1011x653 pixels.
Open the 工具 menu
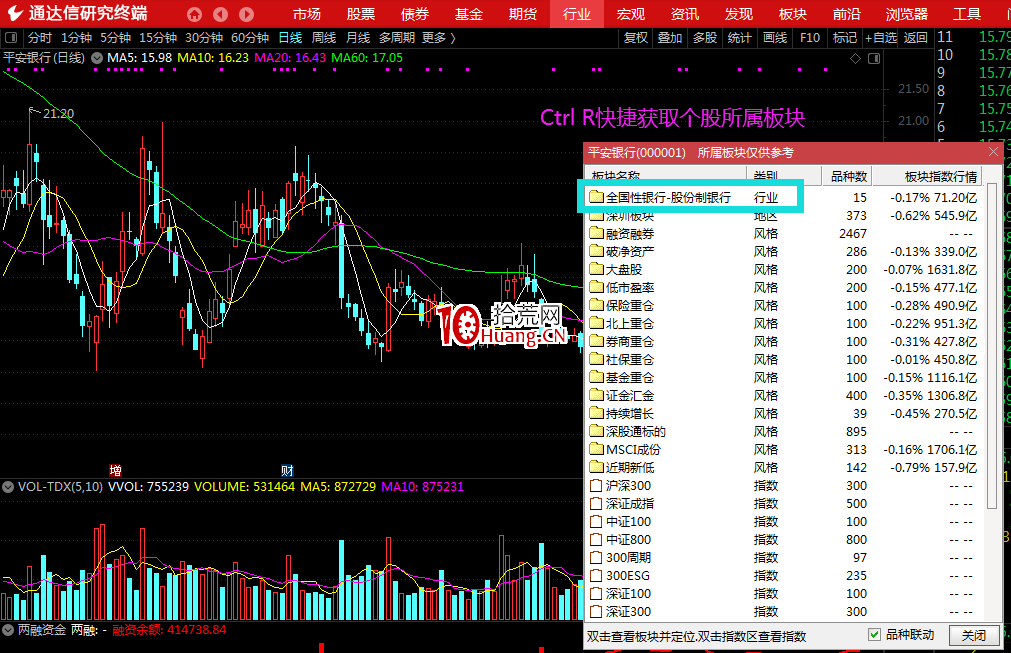pyautogui.click(x=967, y=14)
